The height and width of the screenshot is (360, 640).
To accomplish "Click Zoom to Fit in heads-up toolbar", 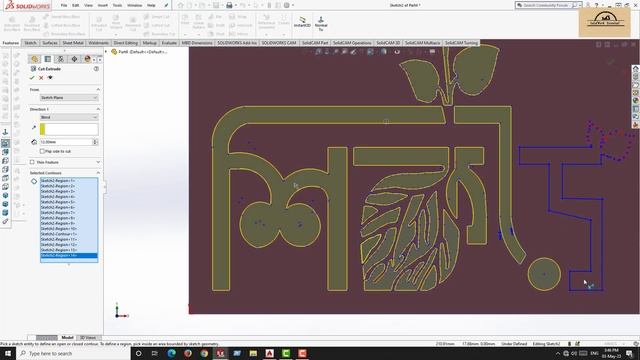I will point(318,51).
